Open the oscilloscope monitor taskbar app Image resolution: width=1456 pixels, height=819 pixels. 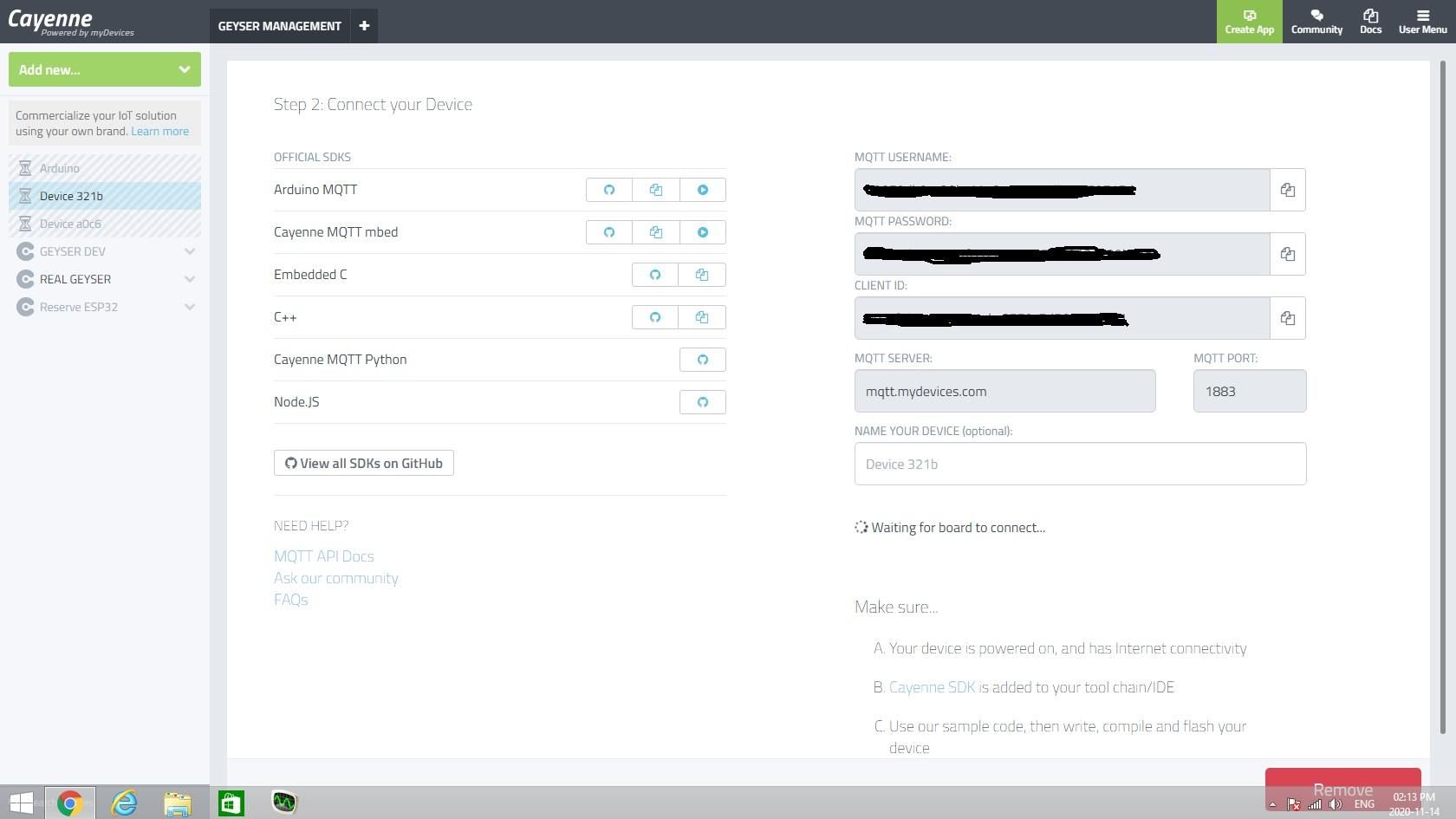[284, 803]
